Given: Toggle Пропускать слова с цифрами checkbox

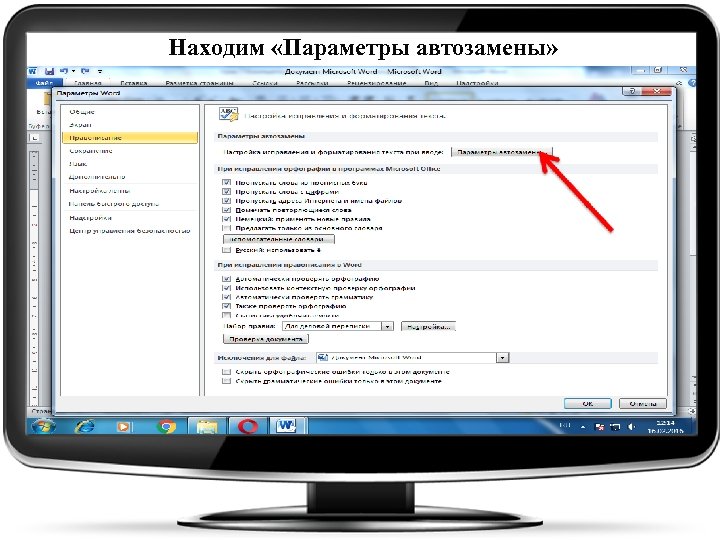Looking at the screenshot, I should pos(226,191).
